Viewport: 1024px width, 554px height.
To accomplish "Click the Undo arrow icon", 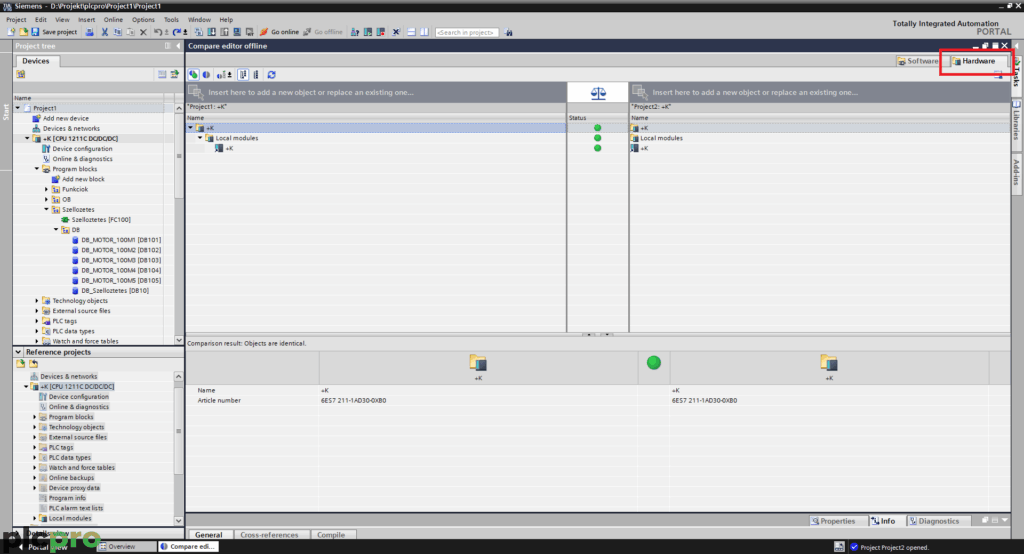I will pos(158,32).
